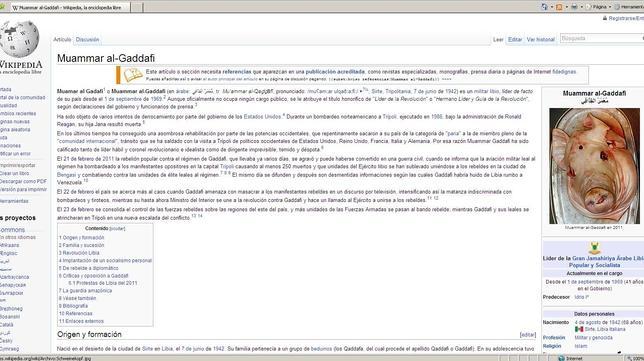Open the Herramientas toolbar menu

629,7
